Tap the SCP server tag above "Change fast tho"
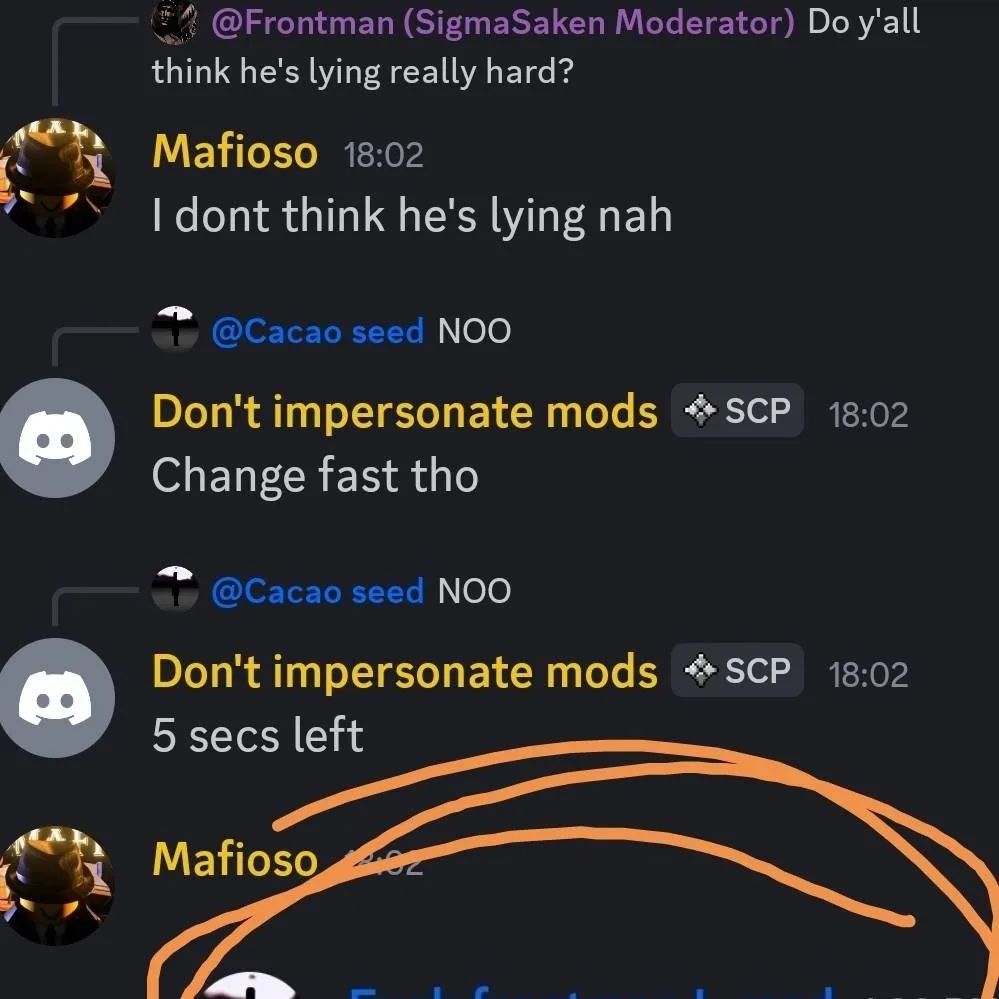The image size is (999, 999). (737, 410)
